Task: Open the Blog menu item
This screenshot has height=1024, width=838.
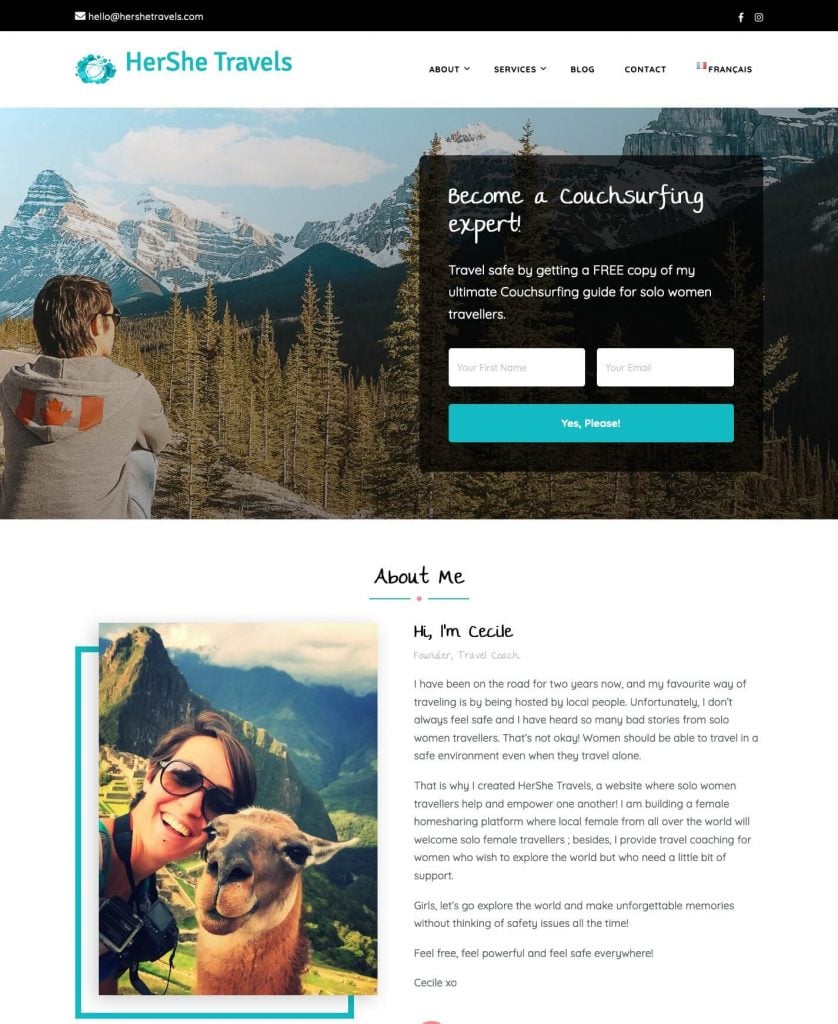Action: point(582,69)
